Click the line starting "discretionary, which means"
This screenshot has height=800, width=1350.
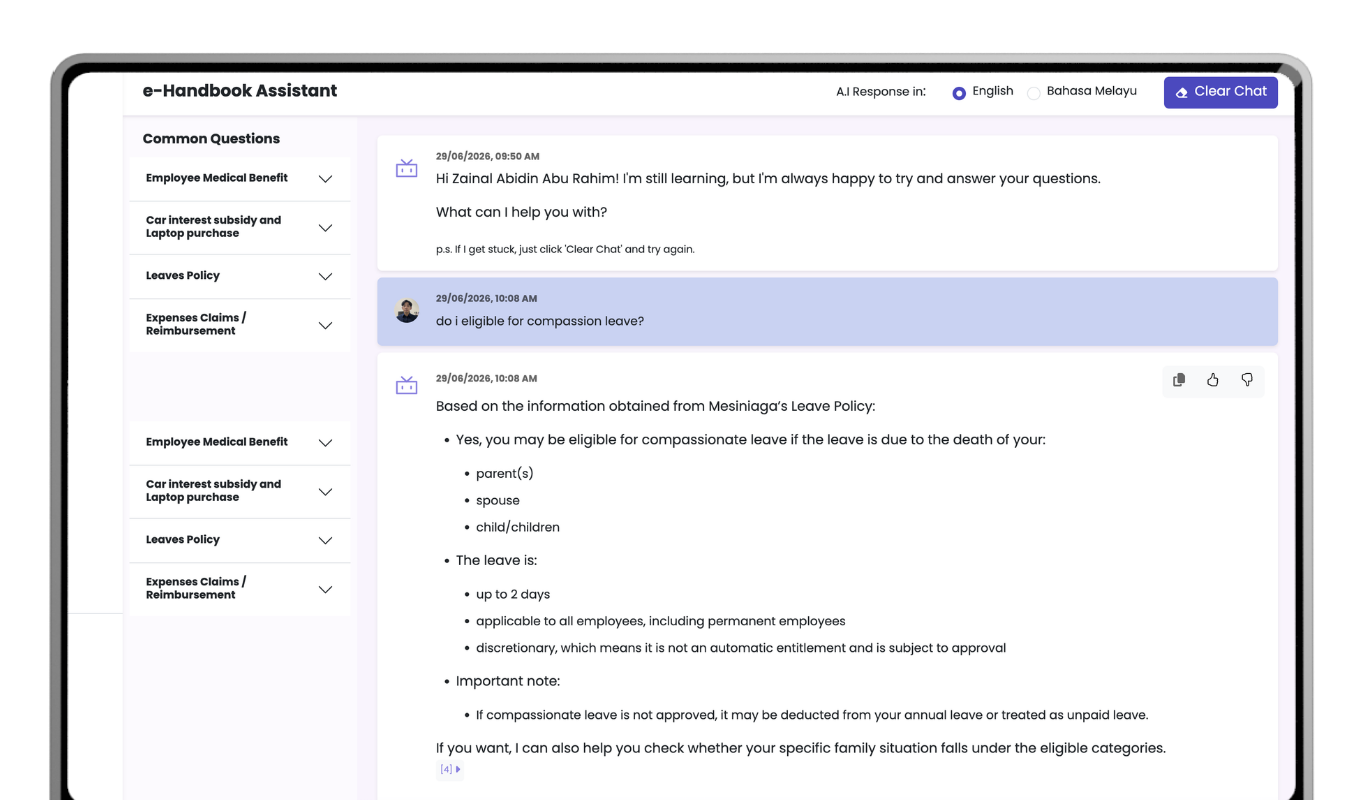point(741,648)
